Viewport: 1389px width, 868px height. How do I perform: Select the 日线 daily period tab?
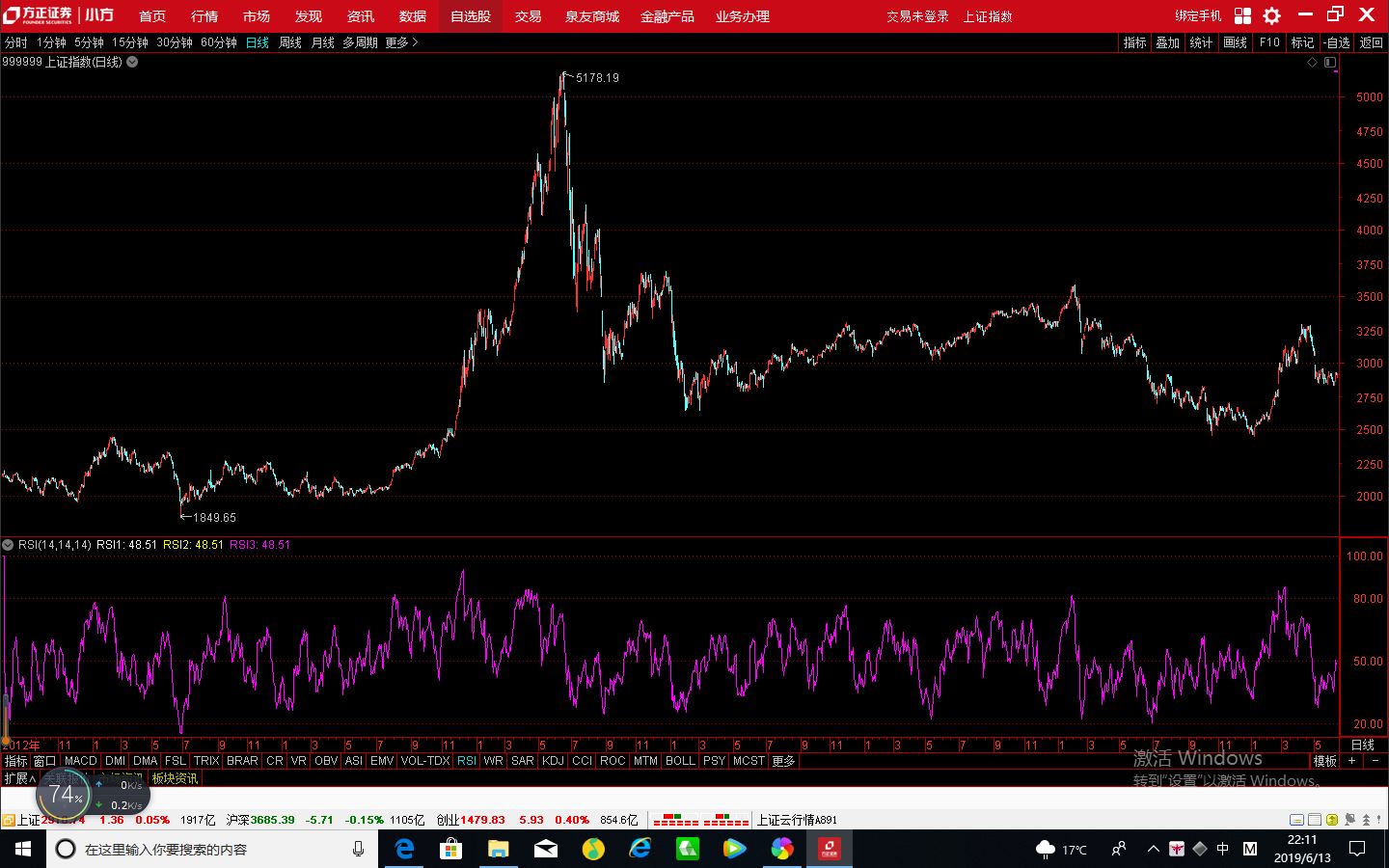(258, 42)
